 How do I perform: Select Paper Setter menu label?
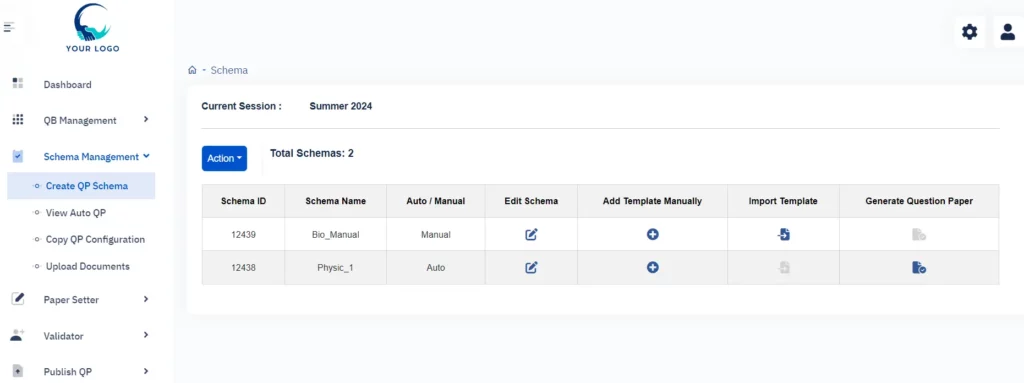(x=71, y=299)
